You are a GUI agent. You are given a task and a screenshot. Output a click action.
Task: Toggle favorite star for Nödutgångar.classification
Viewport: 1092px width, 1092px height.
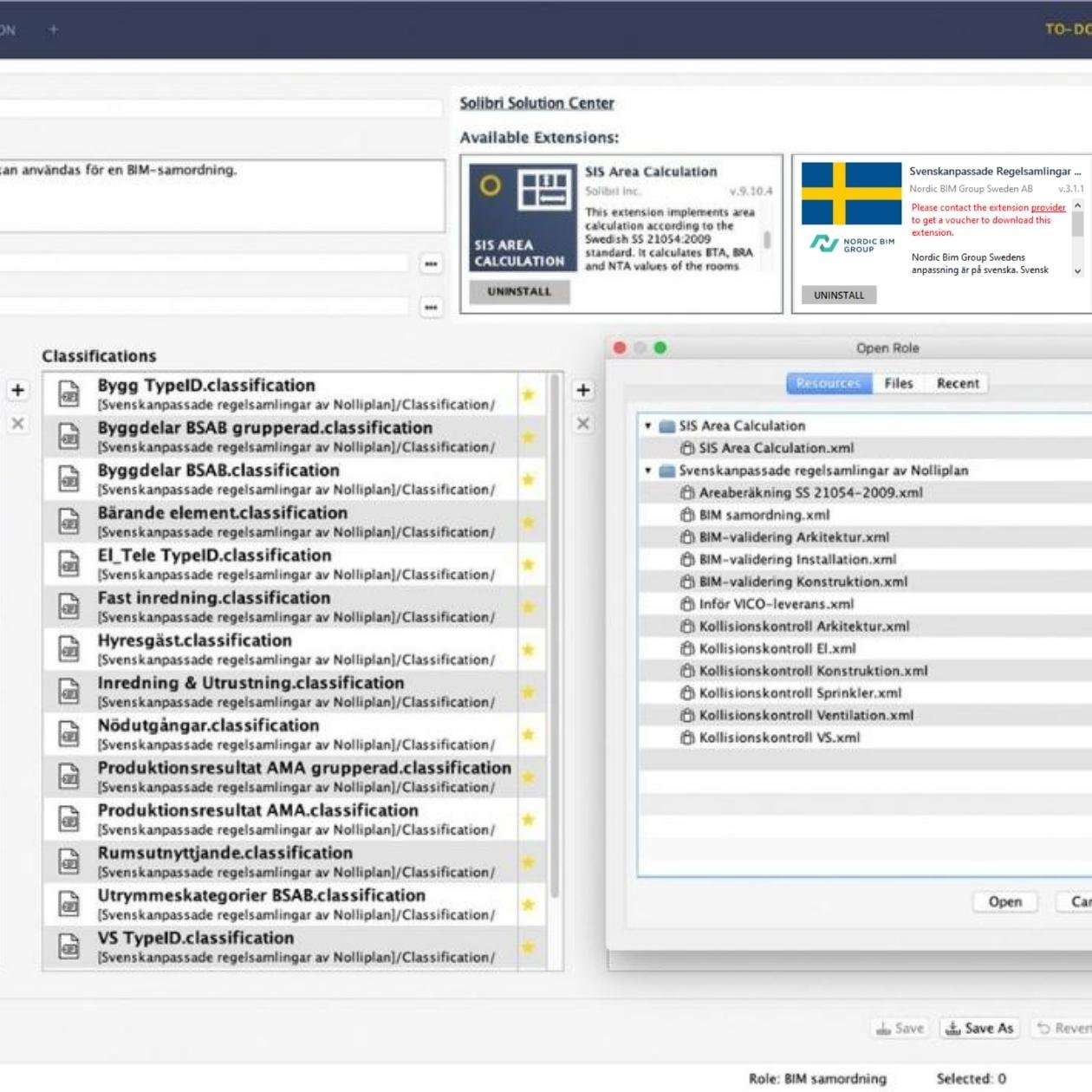528,734
